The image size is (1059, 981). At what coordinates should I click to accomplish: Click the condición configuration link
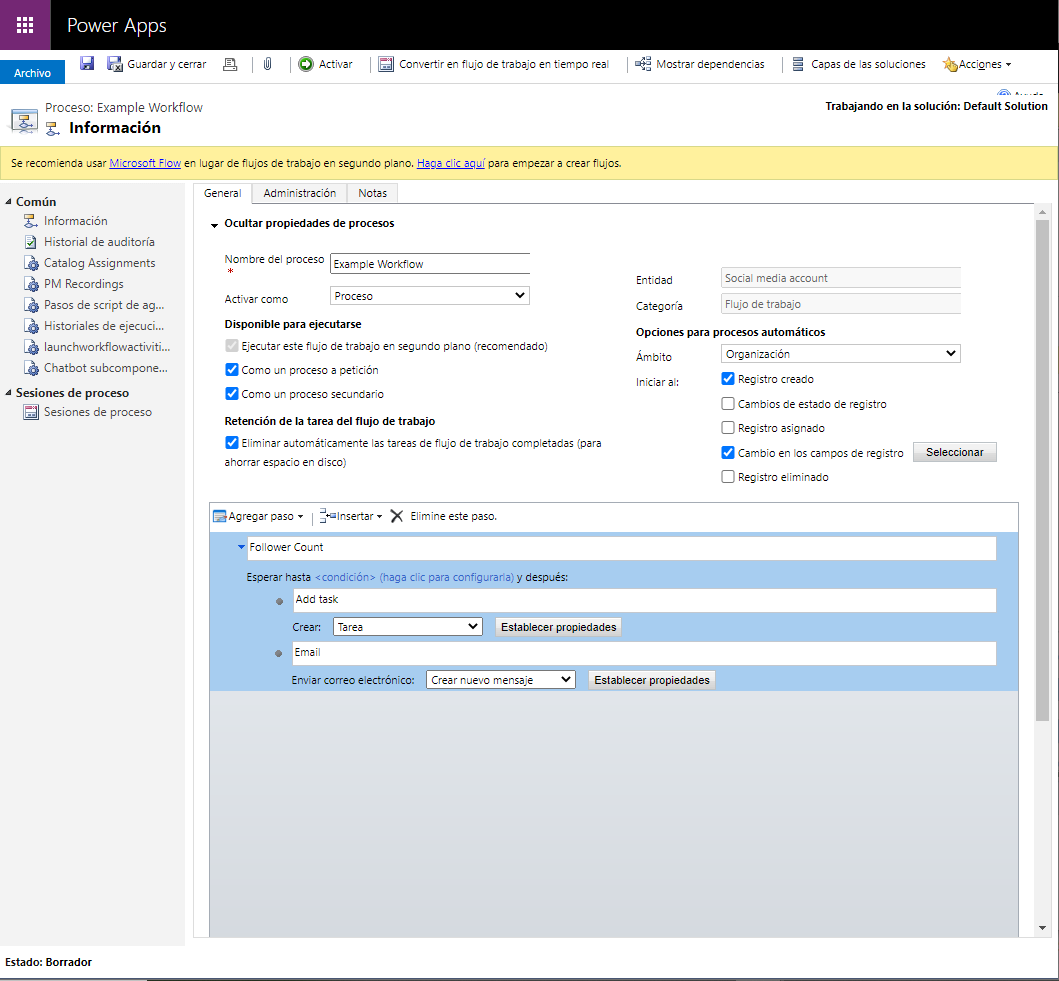(x=414, y=577)
